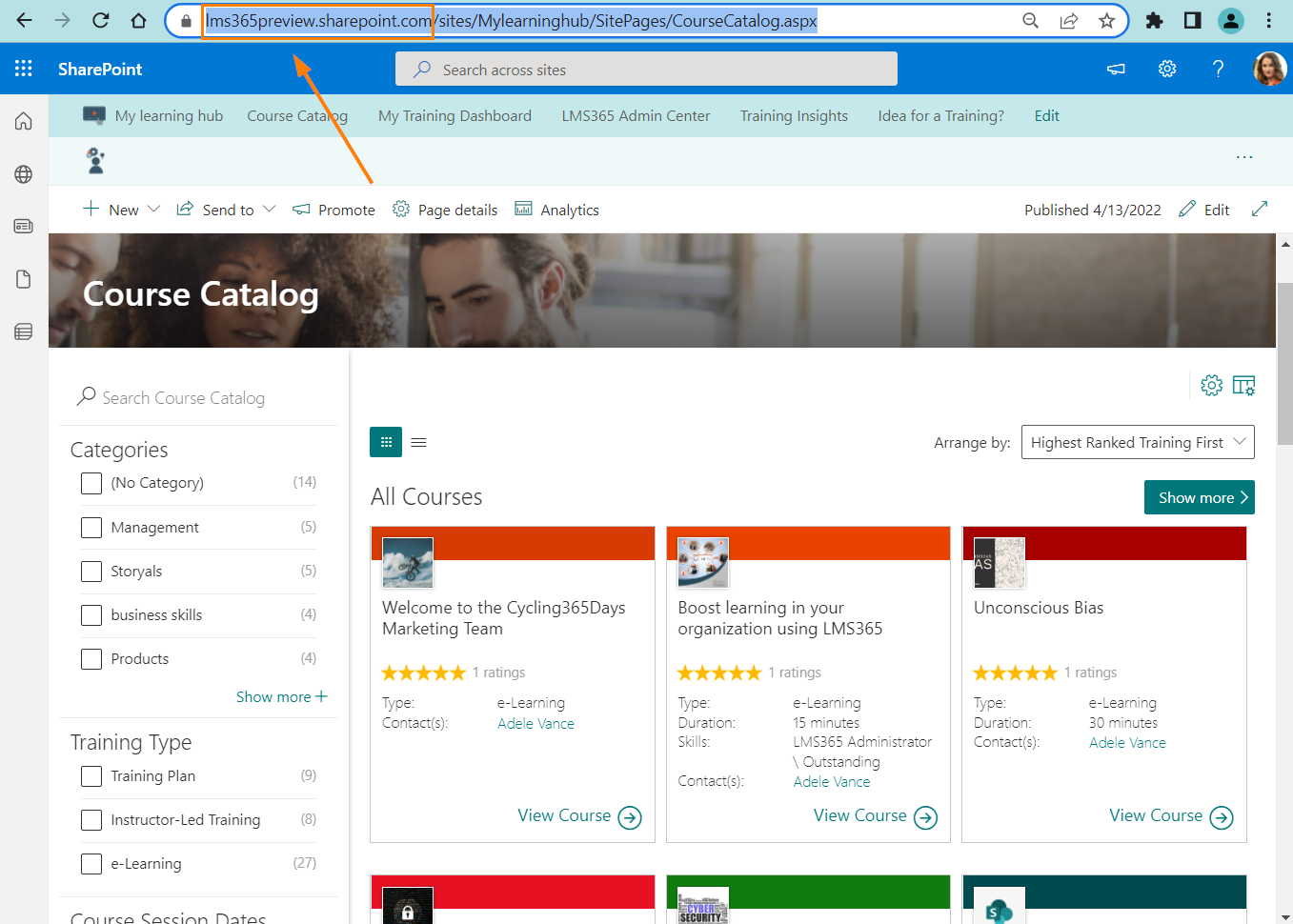The image size is (1293, 924).
Task: Open My sites globe icon
Action: 24,174
